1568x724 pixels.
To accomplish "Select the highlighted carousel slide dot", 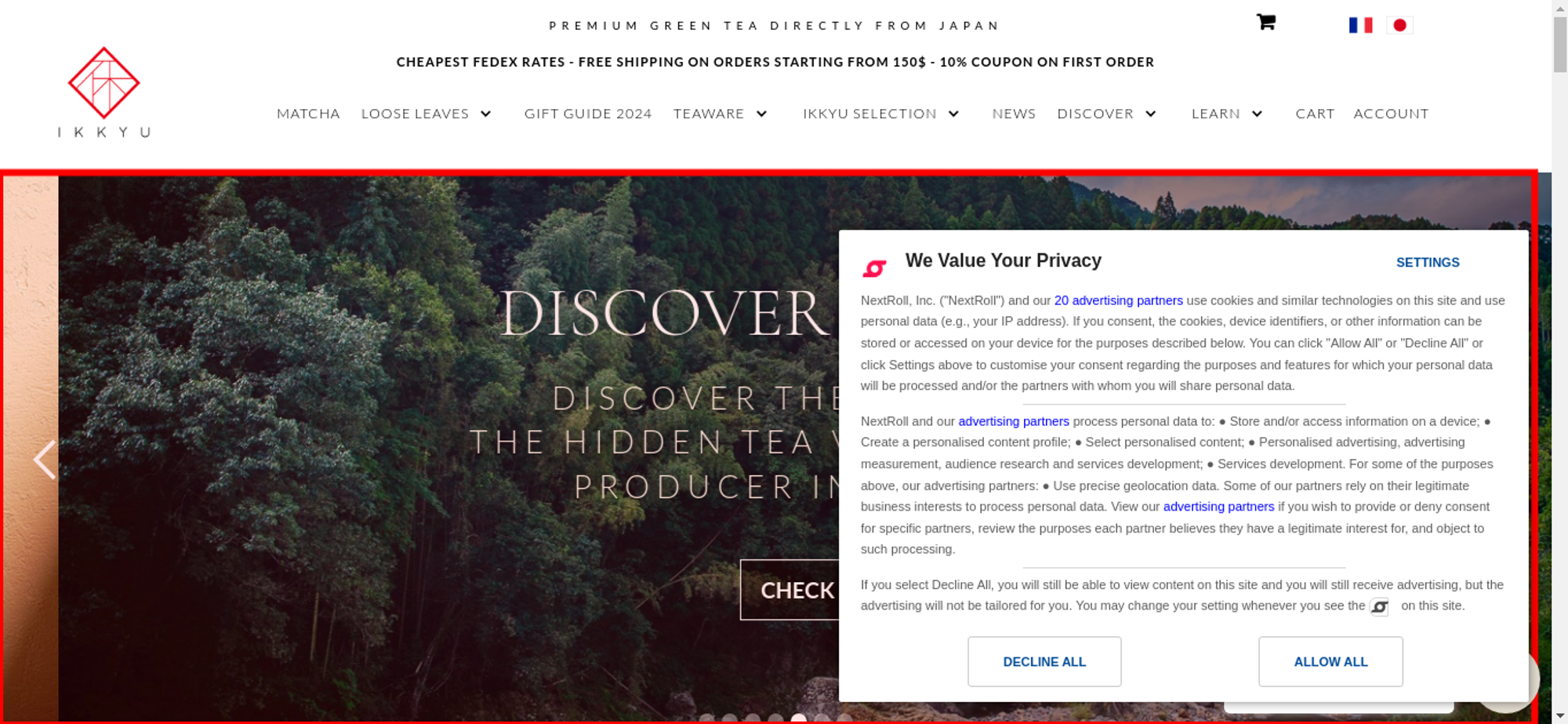I will [x=798, y=718].
